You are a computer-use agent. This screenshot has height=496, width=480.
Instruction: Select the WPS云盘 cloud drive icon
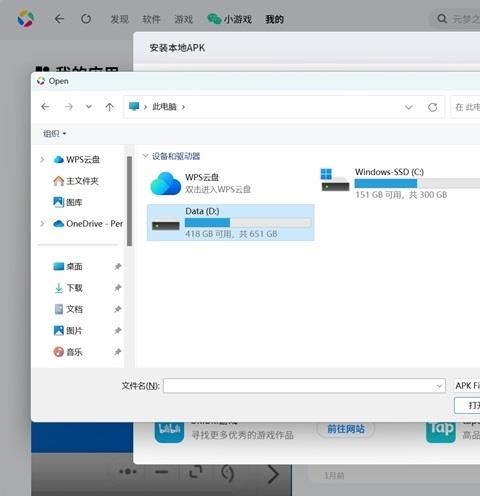165,183
